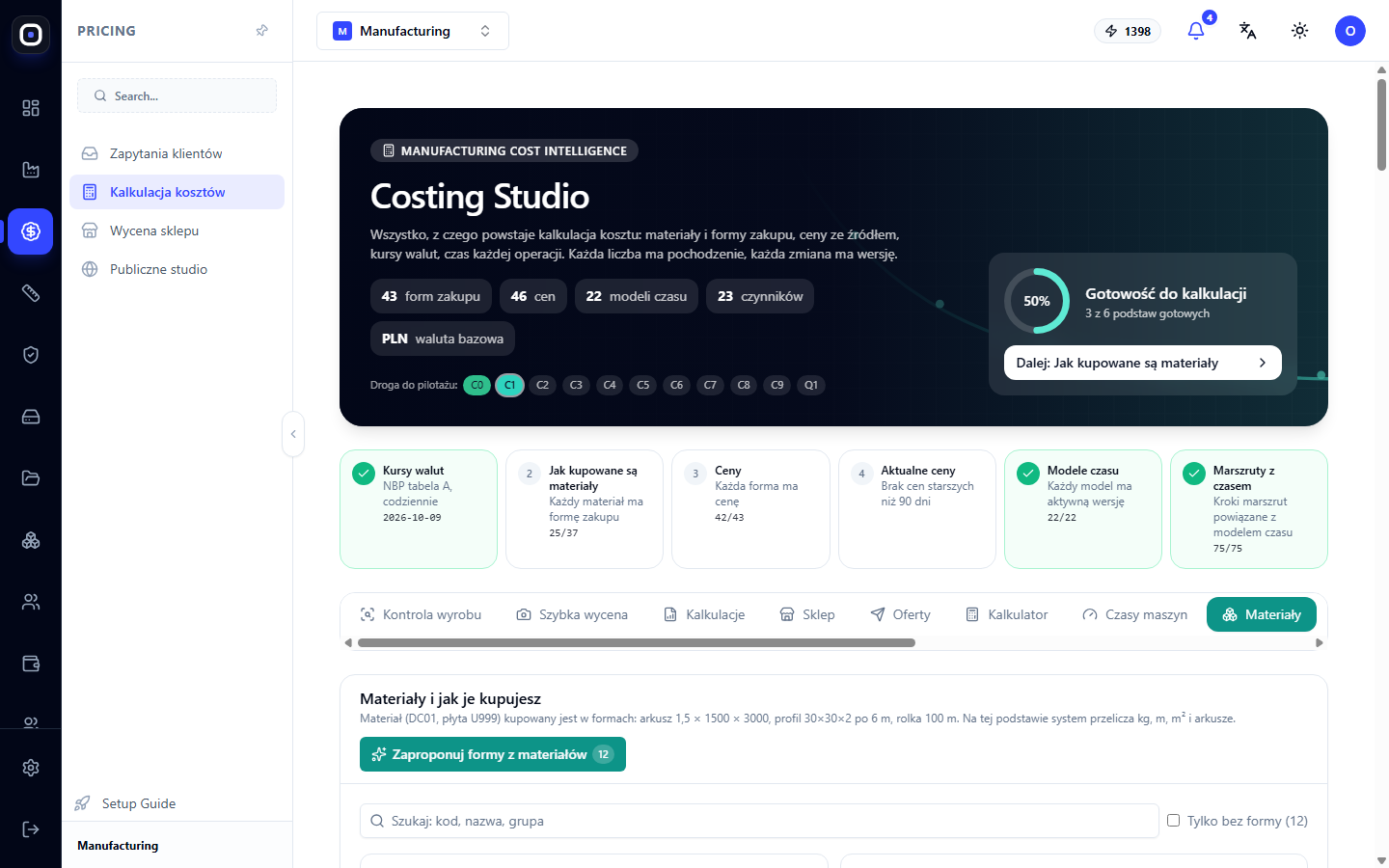Viewport: 1389px width, 868px height.
Task: Open the analytics chart icon in the left rail
Action: point(31,170)
